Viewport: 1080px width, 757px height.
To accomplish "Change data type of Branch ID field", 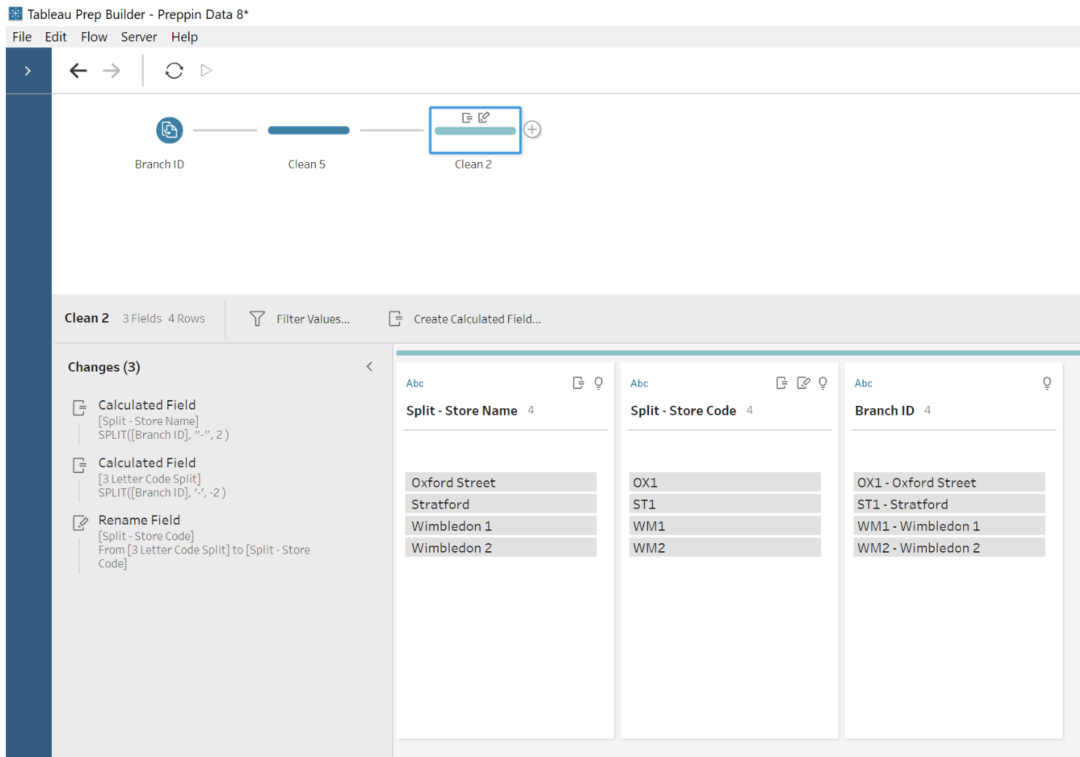I will [x=864, y=383].
